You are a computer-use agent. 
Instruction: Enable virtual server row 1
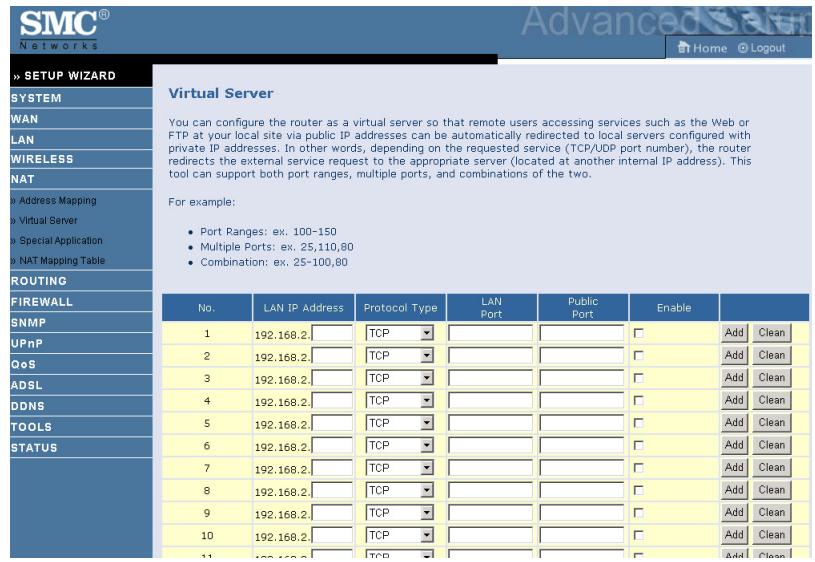point(639,333)
